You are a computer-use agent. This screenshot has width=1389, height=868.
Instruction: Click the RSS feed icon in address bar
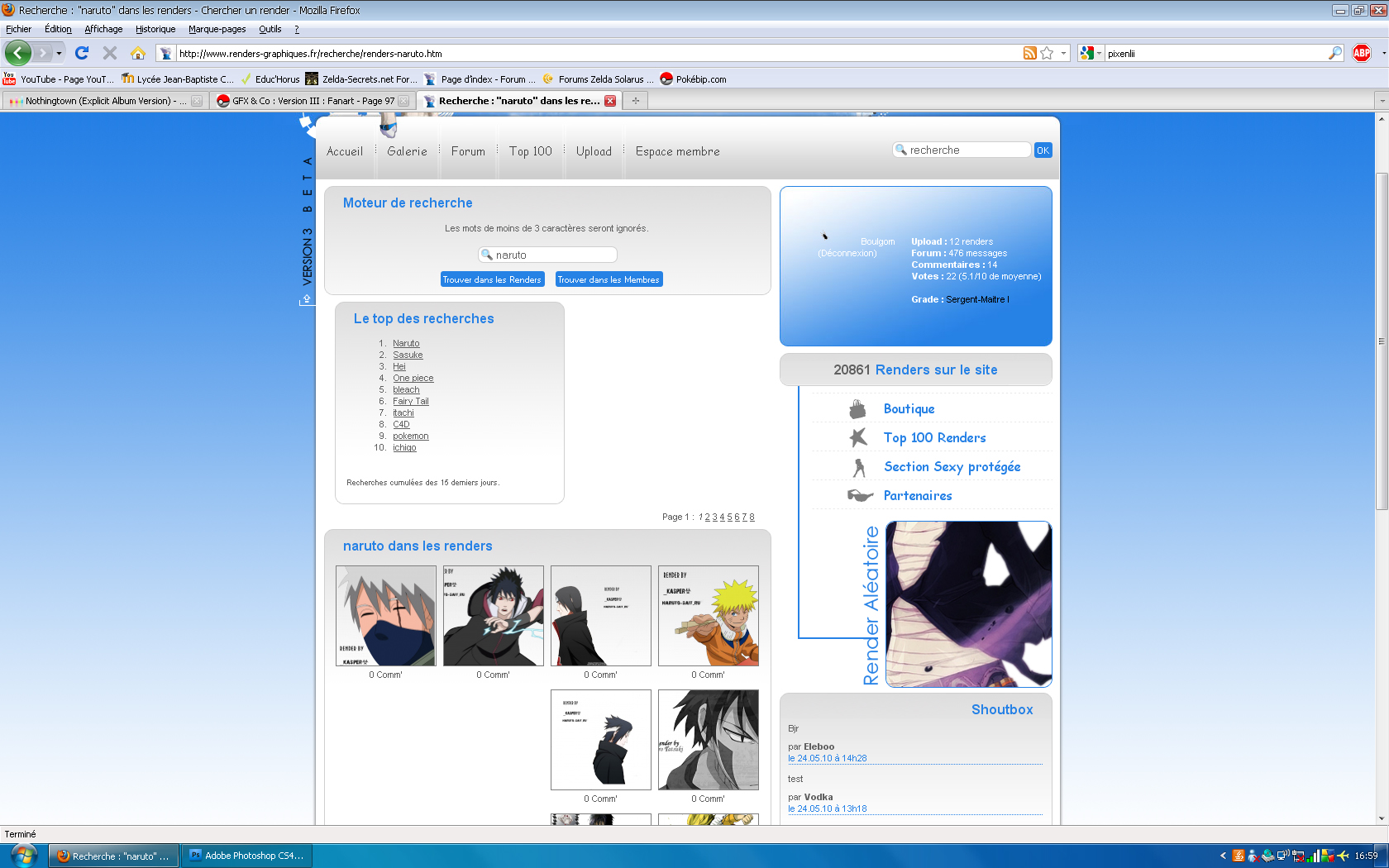click(x=1029, y=53)
